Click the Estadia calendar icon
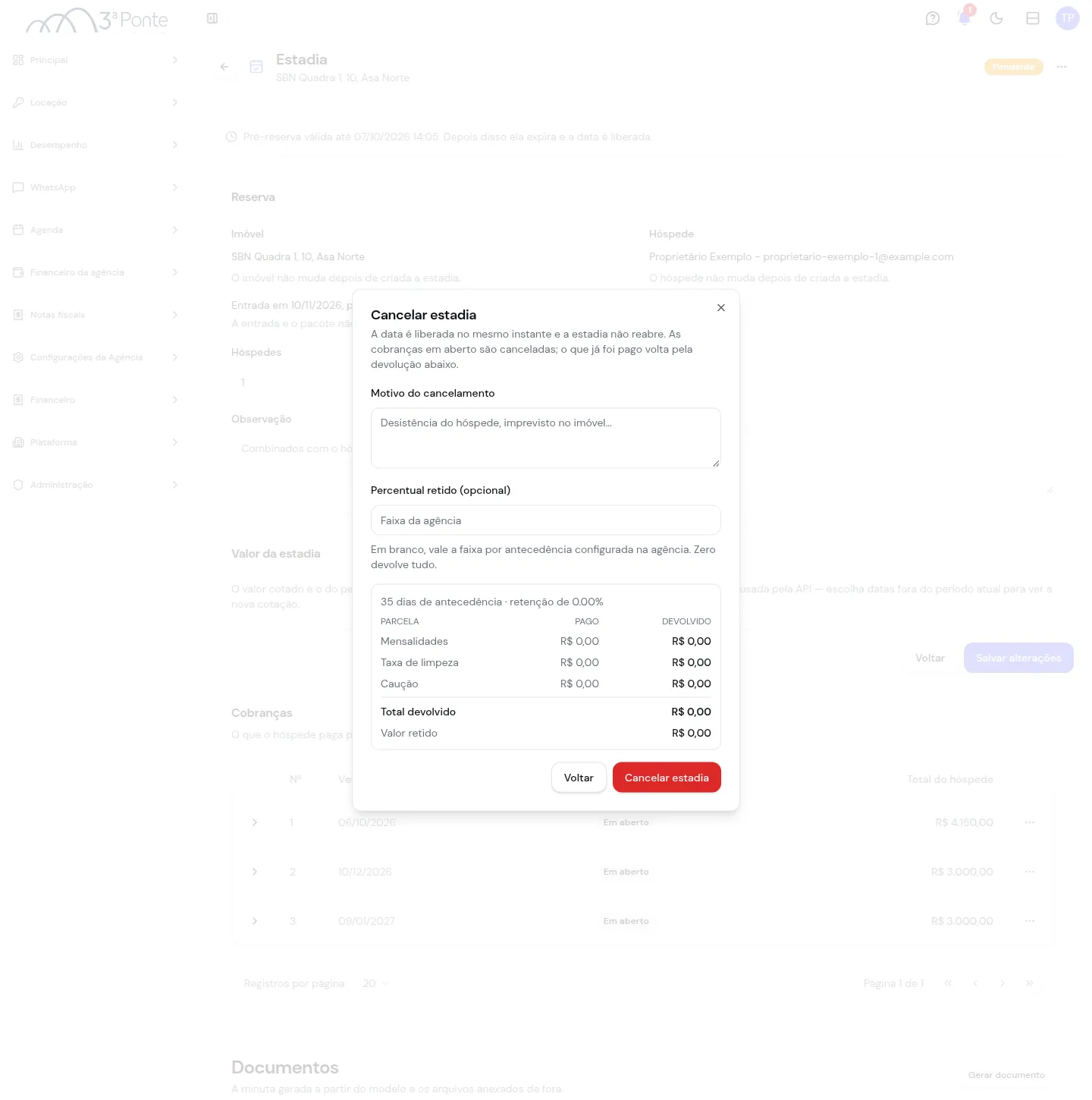The image size is (1092, 1100). pos(256,67)
